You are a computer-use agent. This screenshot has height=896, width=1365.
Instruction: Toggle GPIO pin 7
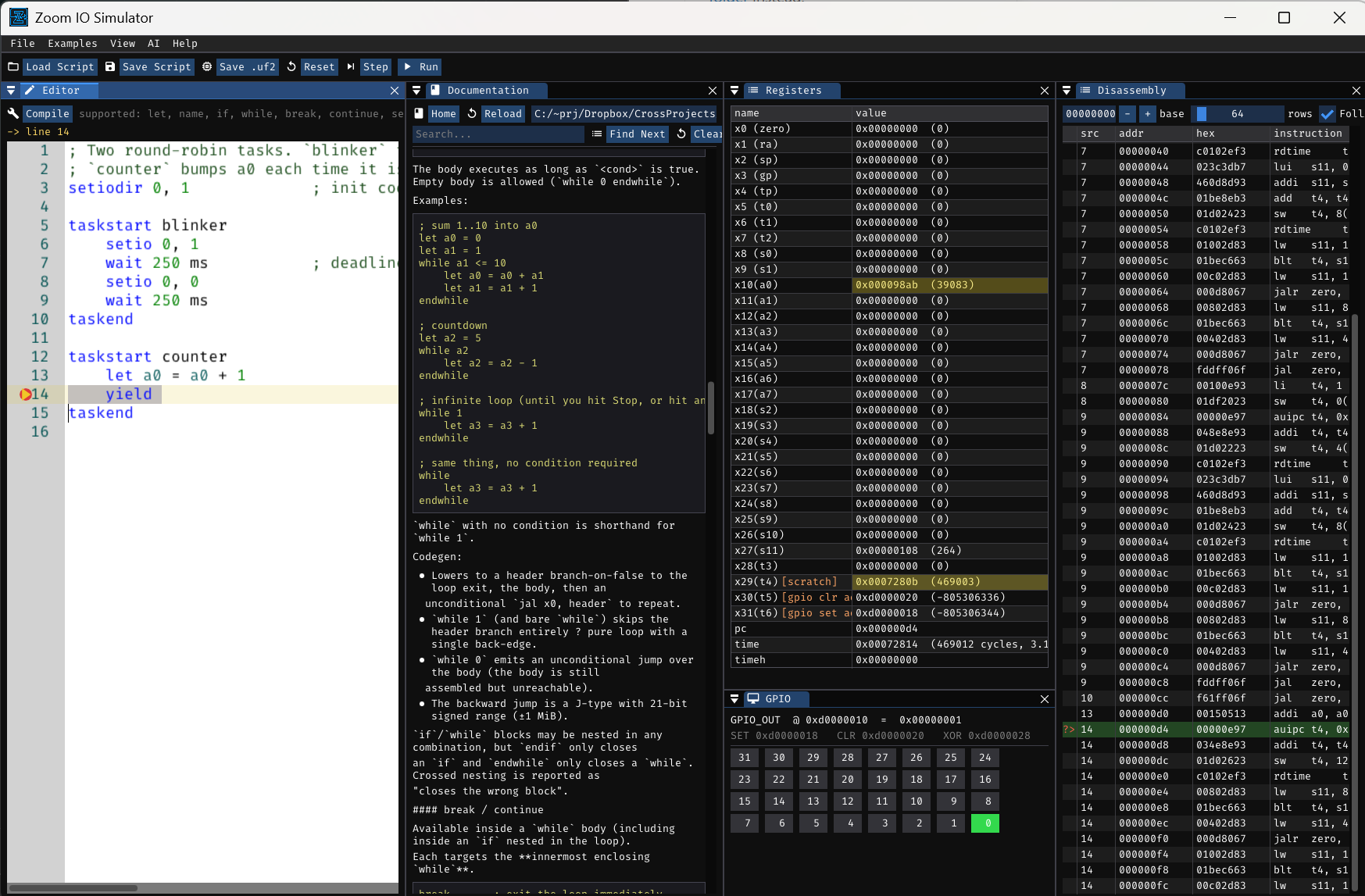pos(745,823)
